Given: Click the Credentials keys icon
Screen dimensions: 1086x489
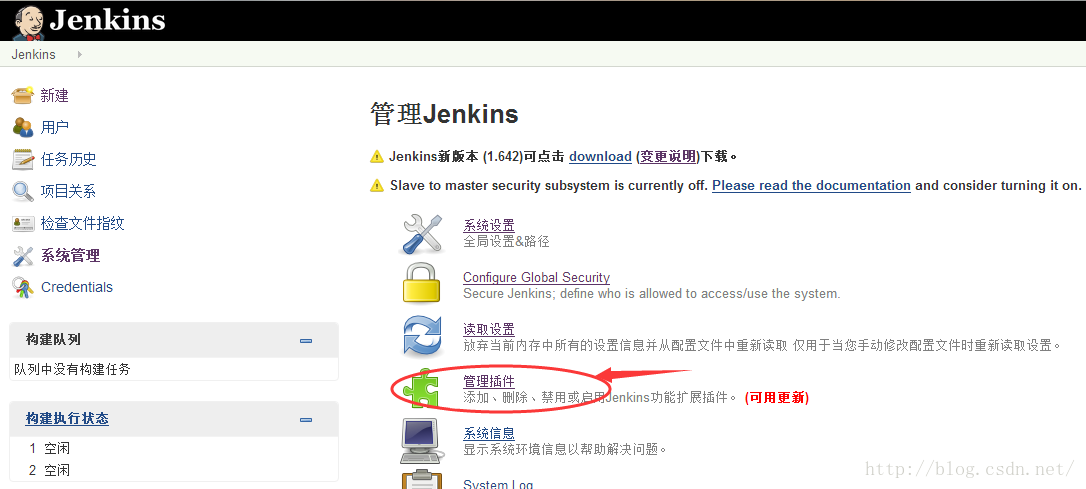Looking at the screenshot, I should coord(23,287).
